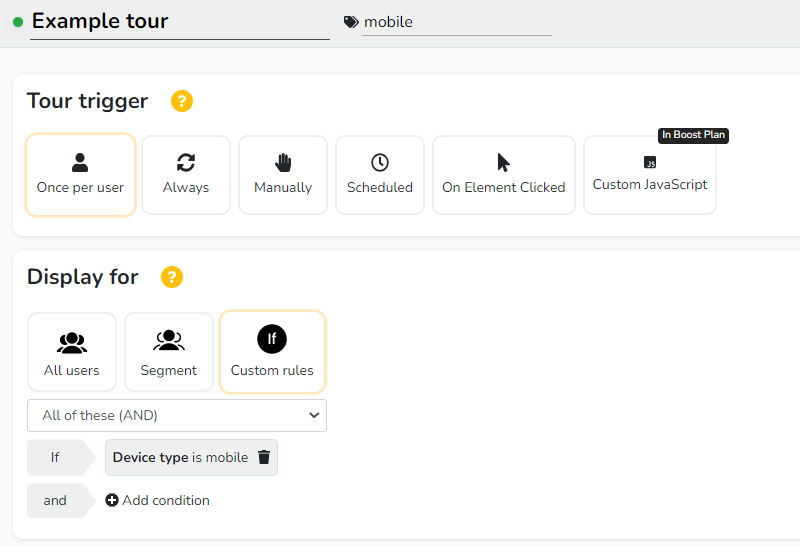Viewport: 800px width, 546px height.
Task: Select On Element Clicked cursor trigger
Action: pyautogui.click(x=504, y=175)
